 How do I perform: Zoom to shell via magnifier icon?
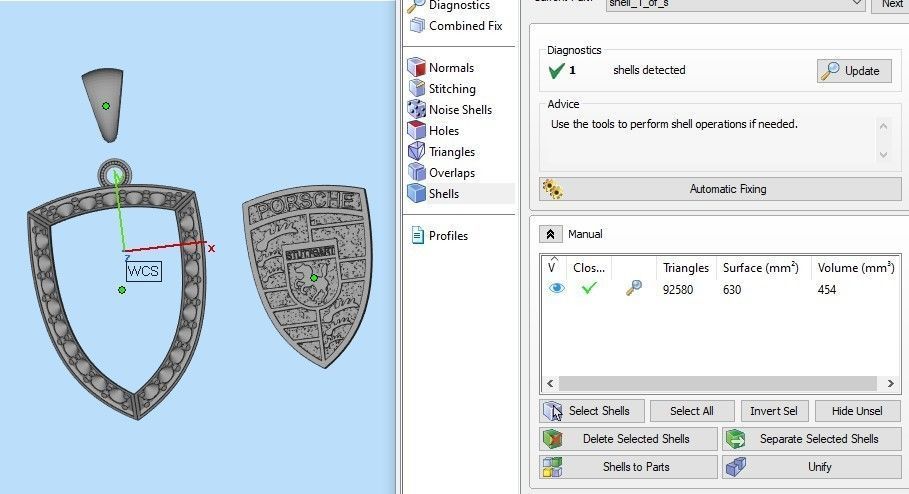pyautogui.click(x=634, y=288)
